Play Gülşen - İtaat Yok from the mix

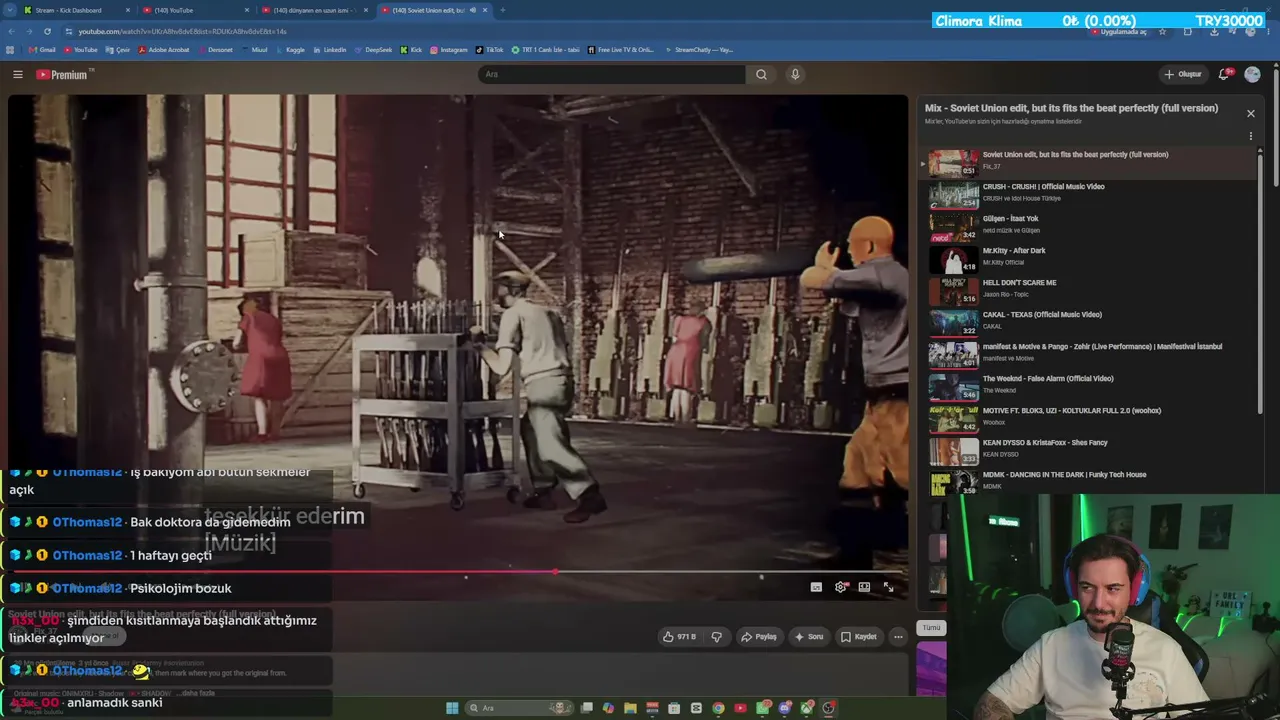1089,225
